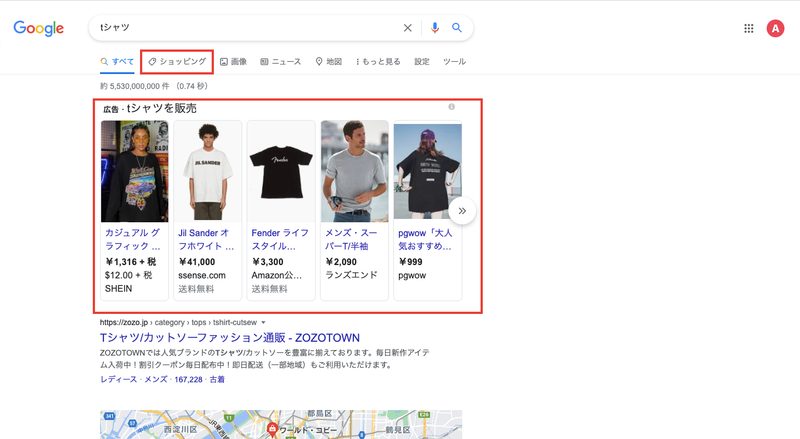Screen dimensions: 800x439
Task: Switch to the ショッピング tab
Action: [x=177, y=62]
